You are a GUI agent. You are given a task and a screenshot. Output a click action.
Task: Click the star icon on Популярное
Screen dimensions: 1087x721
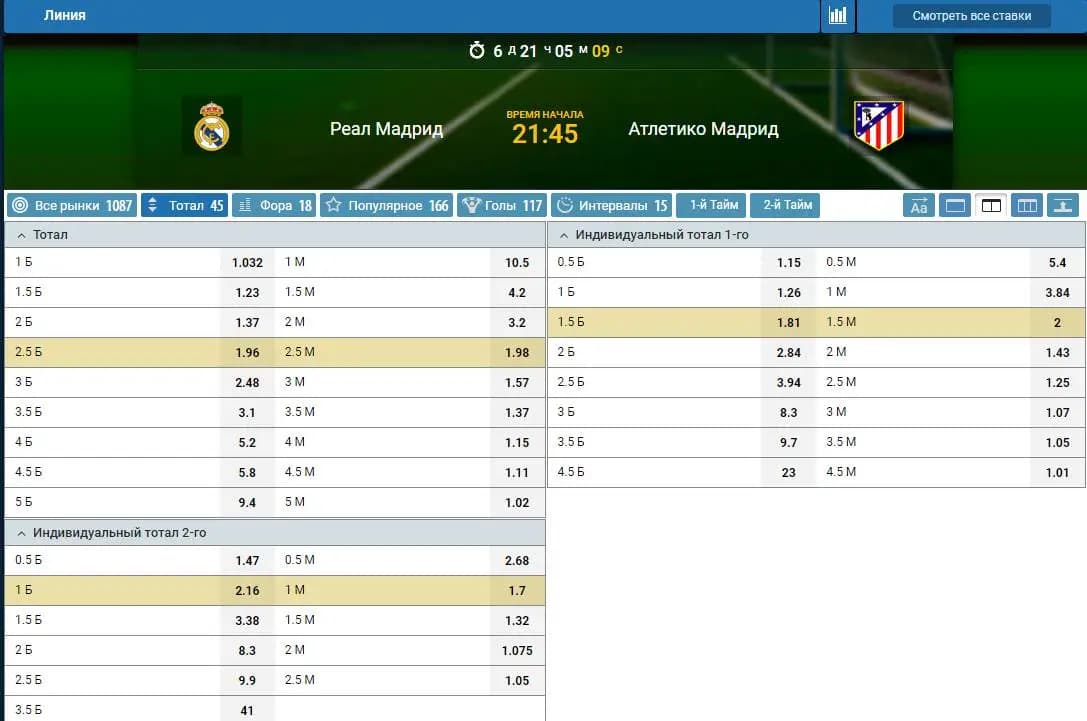(333, 205)
